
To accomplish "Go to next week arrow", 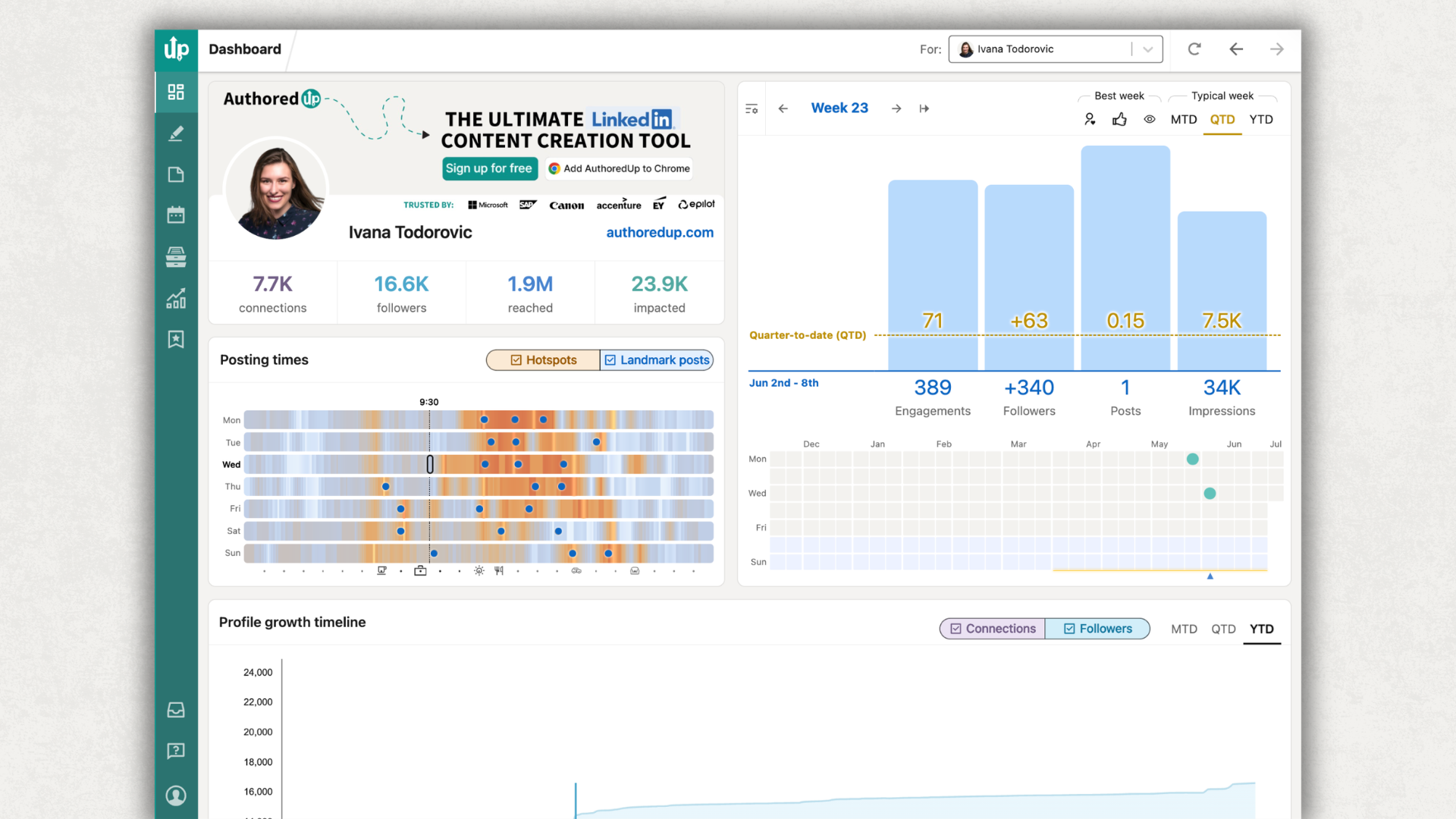I will [x=896, y=108].
